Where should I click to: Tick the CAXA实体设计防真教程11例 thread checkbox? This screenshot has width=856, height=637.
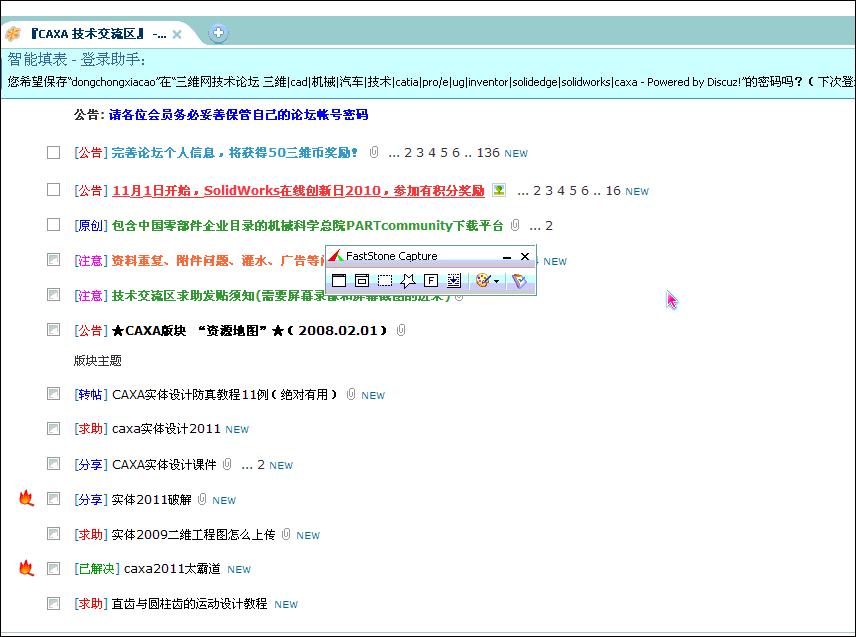(54, 394)
